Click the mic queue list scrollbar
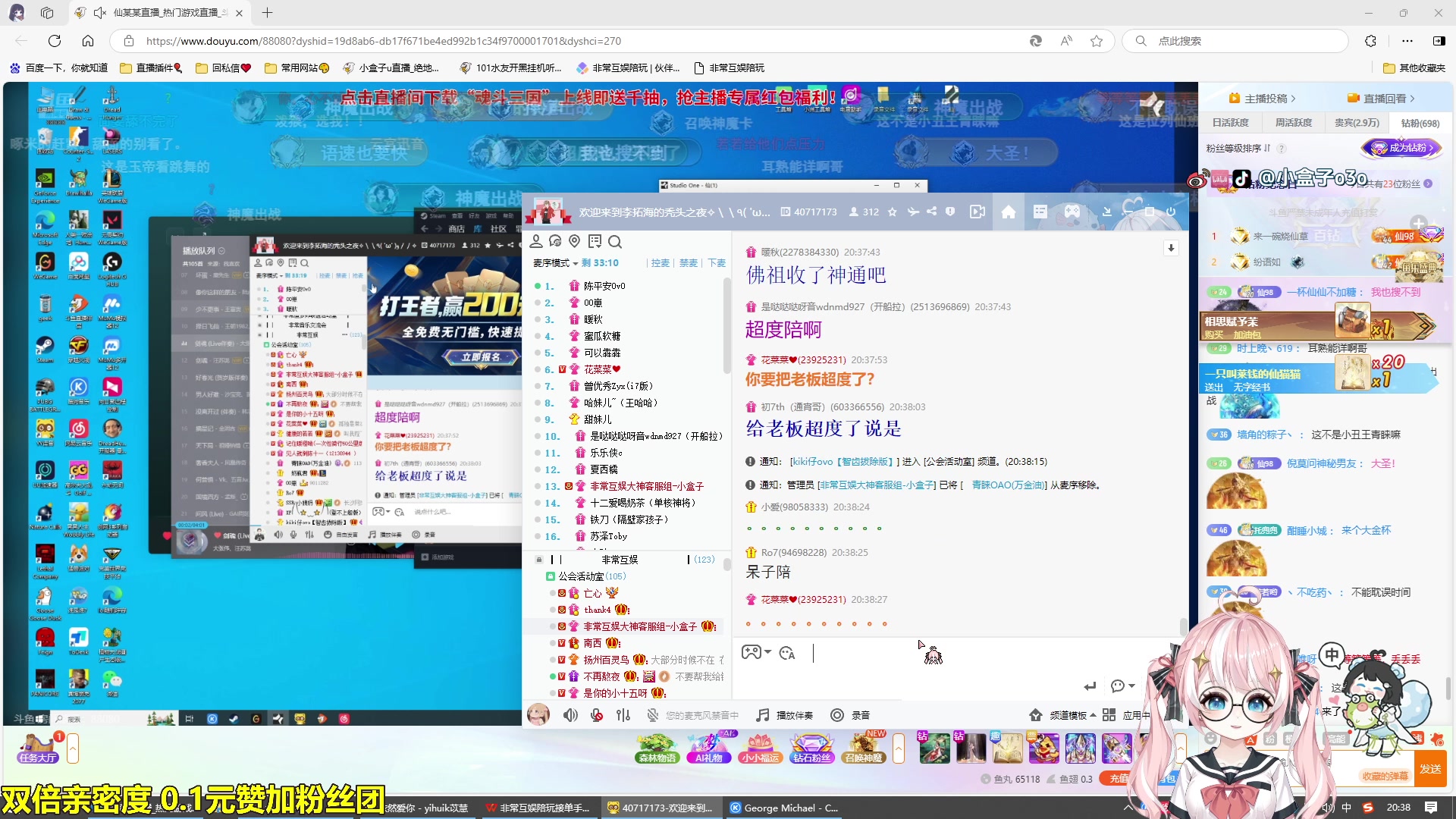The width and height of the screenshot is (1456, 819). (x=726, y=326)
